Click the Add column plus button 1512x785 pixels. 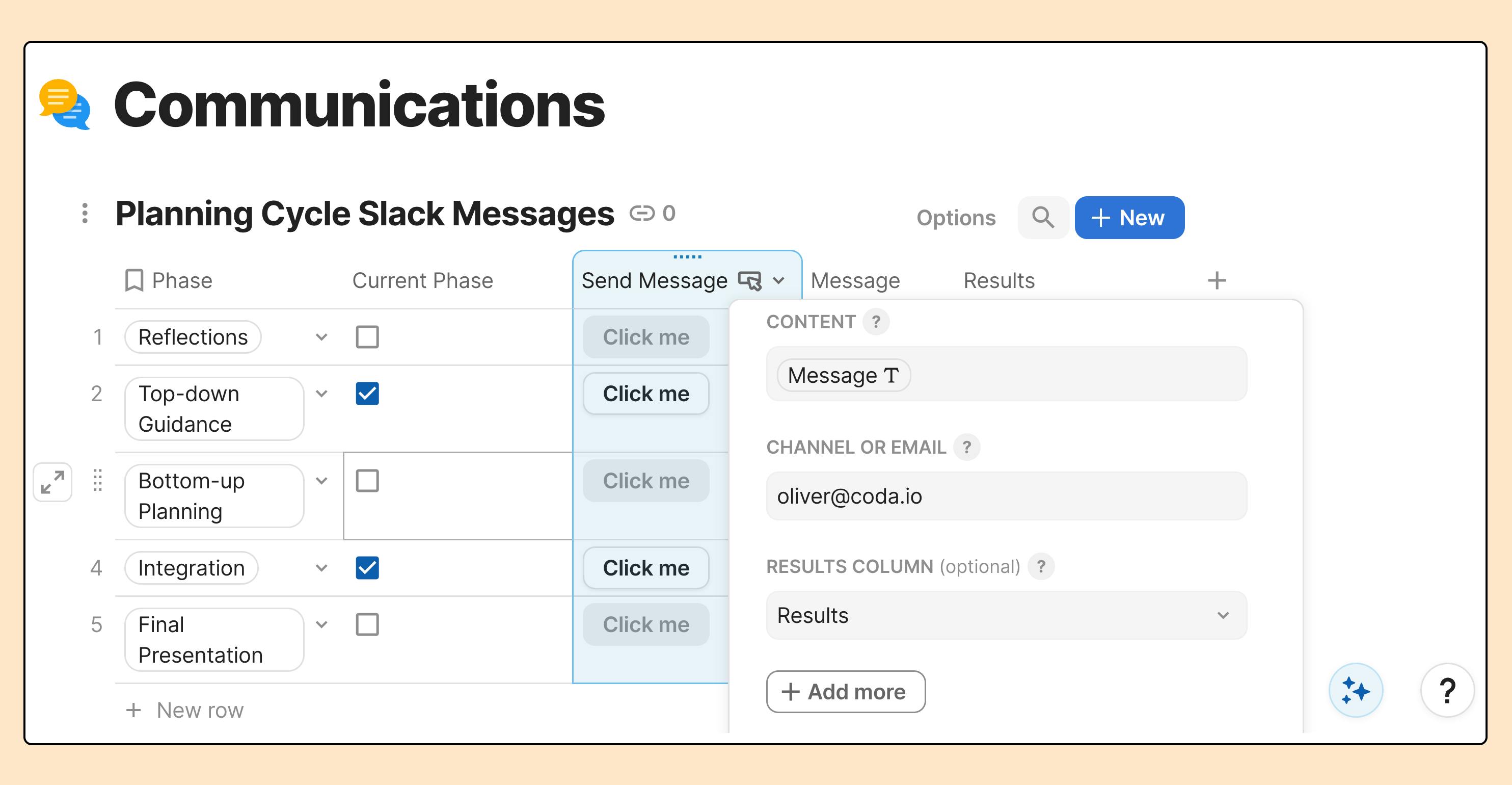[1217, 280]
